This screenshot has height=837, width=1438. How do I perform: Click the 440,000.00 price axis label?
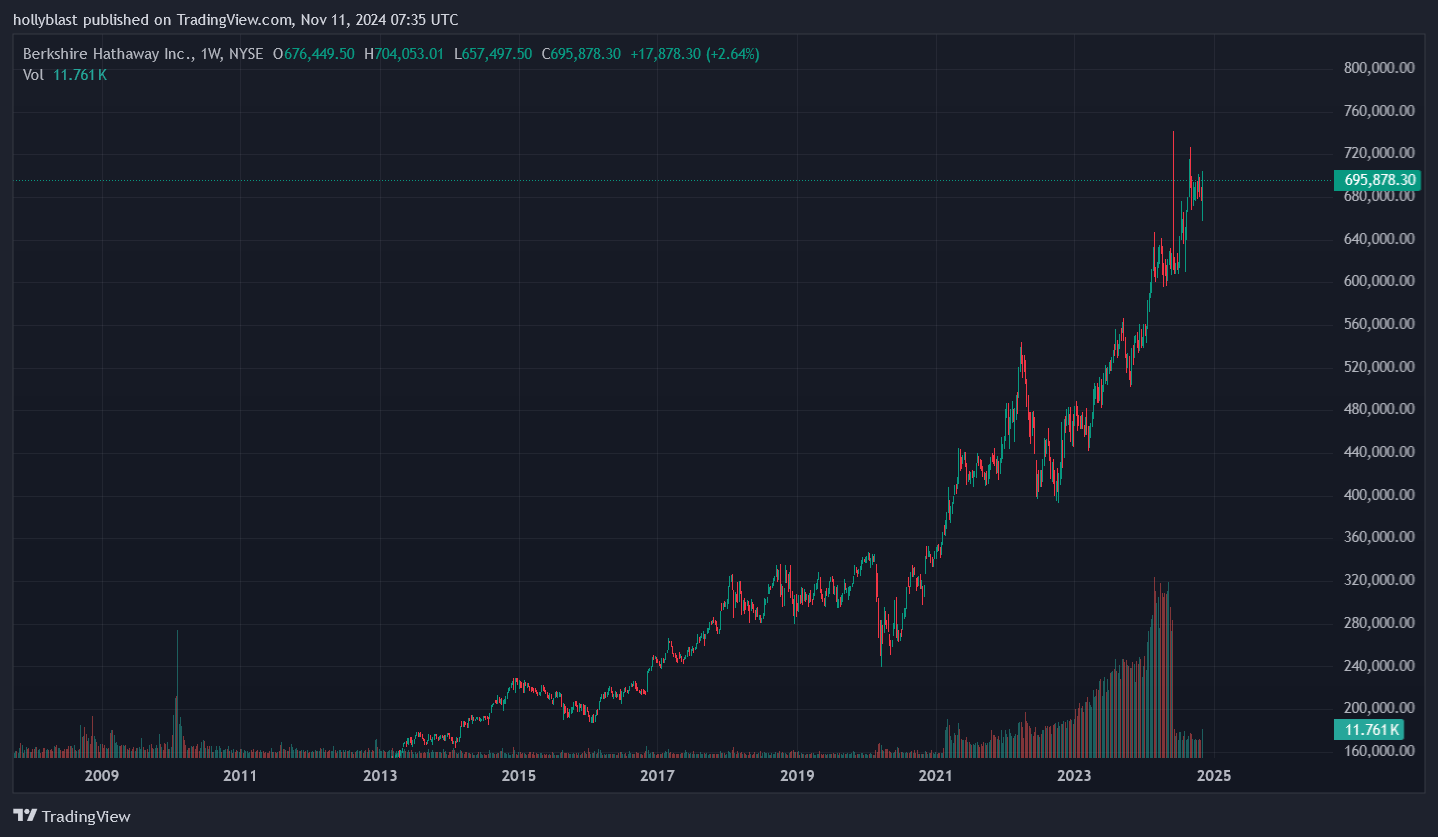click(1379, 452)
